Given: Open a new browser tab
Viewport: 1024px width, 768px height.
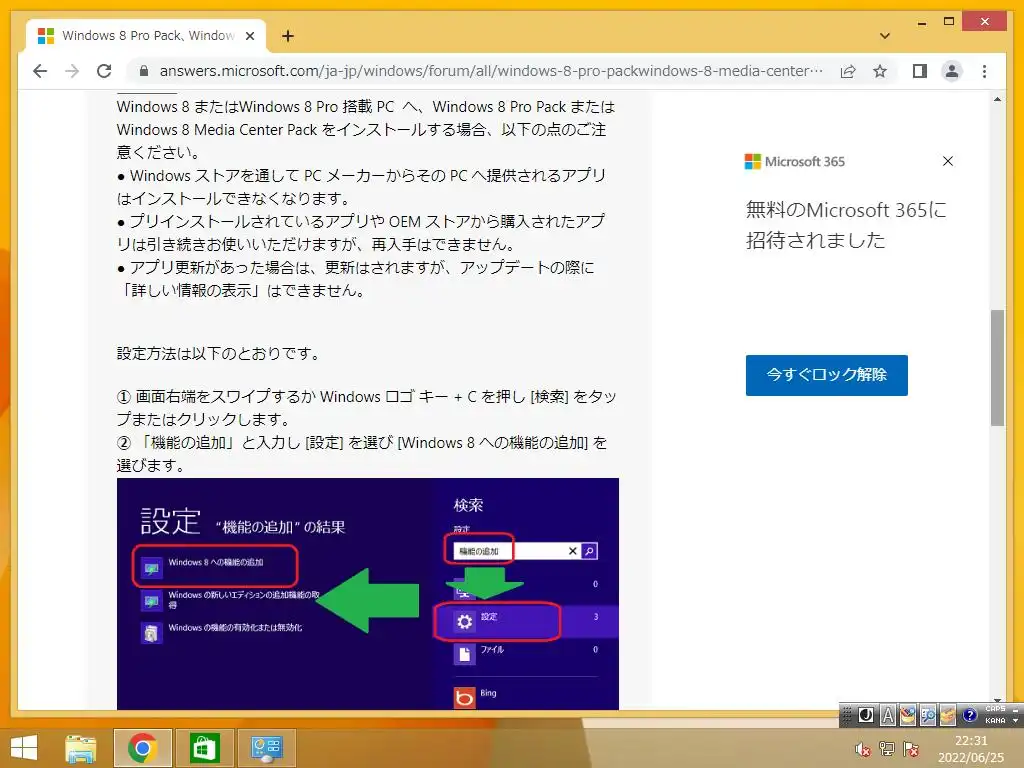Looking at the screenshot, I should [x=287, y=36].
